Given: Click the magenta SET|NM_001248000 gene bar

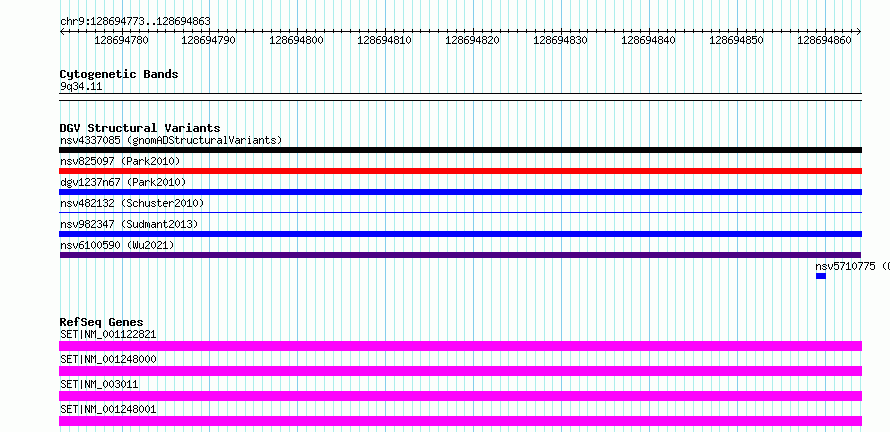Looking at the screenshot, I should point(460,371).
